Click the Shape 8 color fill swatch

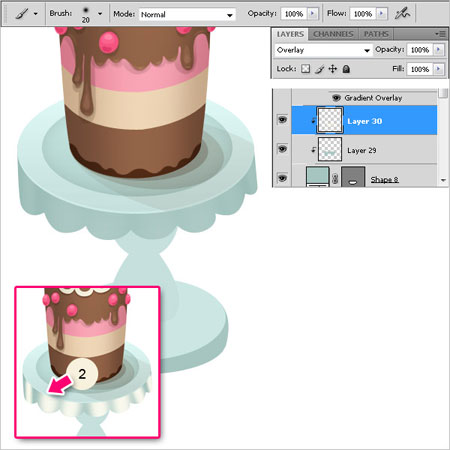(317, 177)
